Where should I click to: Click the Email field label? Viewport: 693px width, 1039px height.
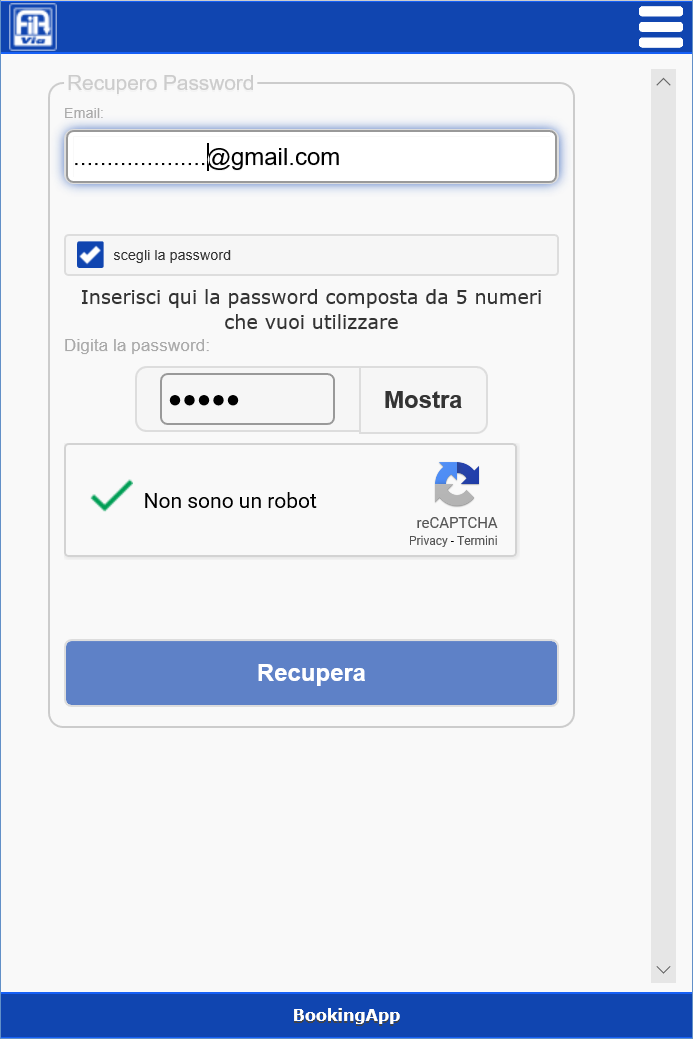[83, 113]
